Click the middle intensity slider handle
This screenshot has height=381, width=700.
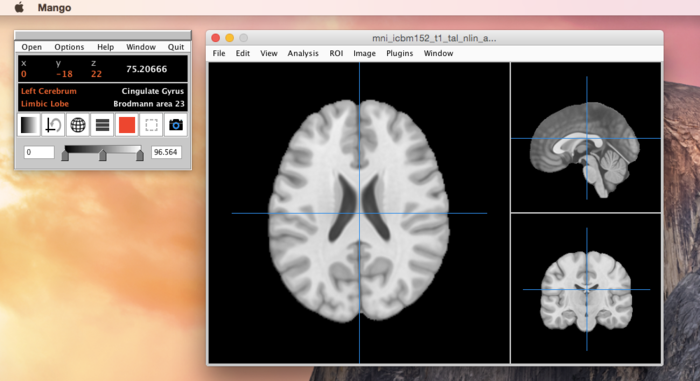[103, 155]
